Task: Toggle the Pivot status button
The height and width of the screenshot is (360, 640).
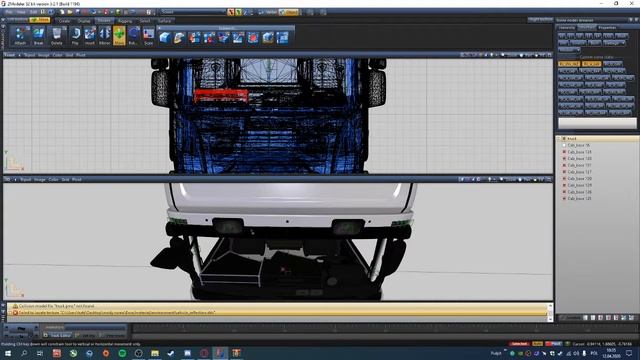Action: tap(553, 344)
